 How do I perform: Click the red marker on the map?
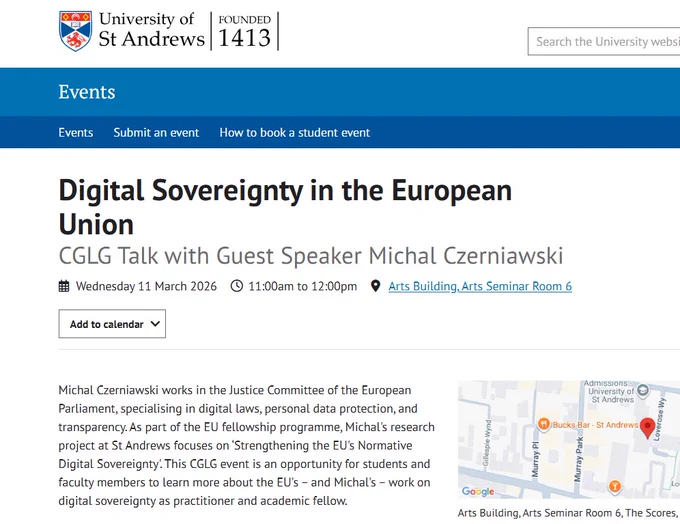pos(647,428)
